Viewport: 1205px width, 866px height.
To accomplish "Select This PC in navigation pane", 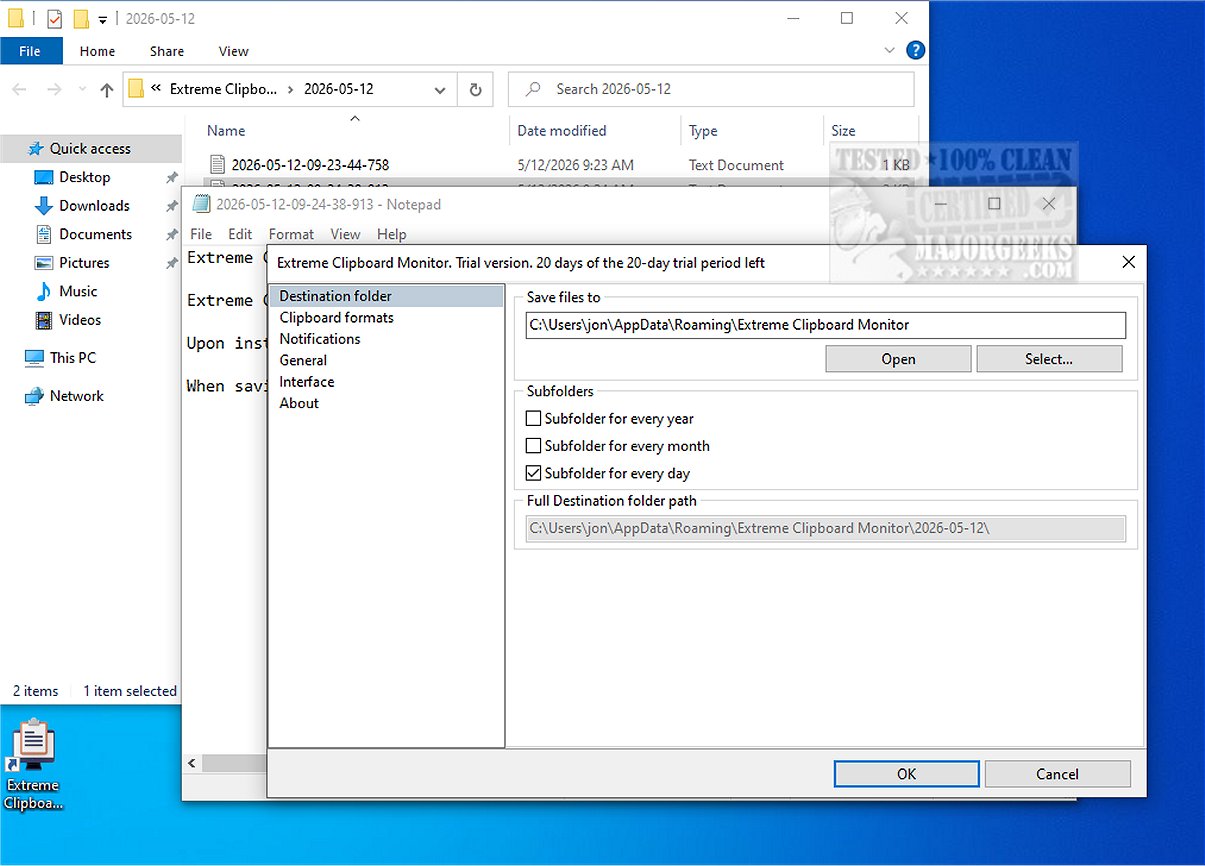I will click(72, 357).
